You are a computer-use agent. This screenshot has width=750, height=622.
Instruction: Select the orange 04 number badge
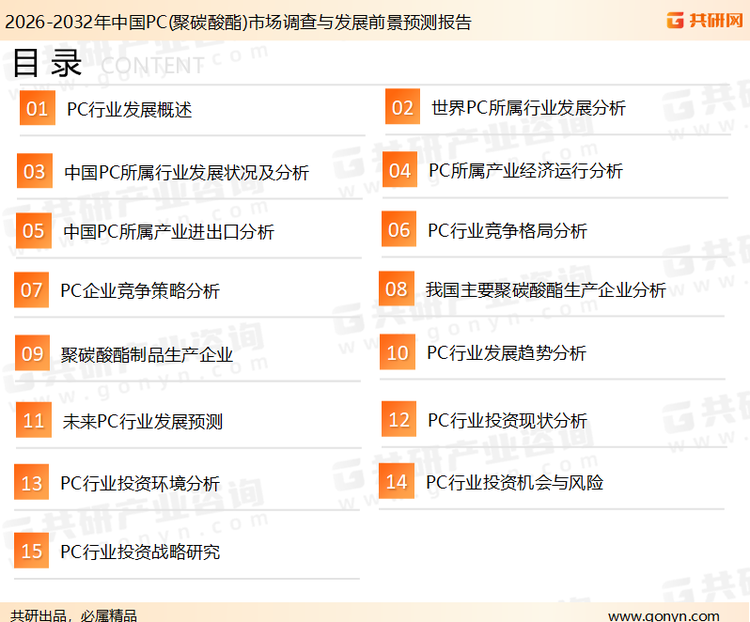tap(400, 170)
